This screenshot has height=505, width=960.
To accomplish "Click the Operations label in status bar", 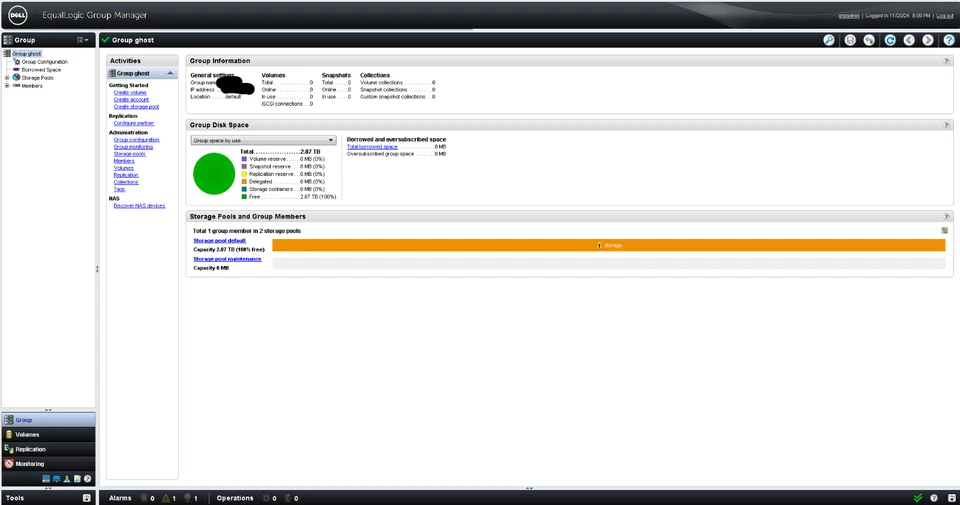I will (x=234, y=498).
